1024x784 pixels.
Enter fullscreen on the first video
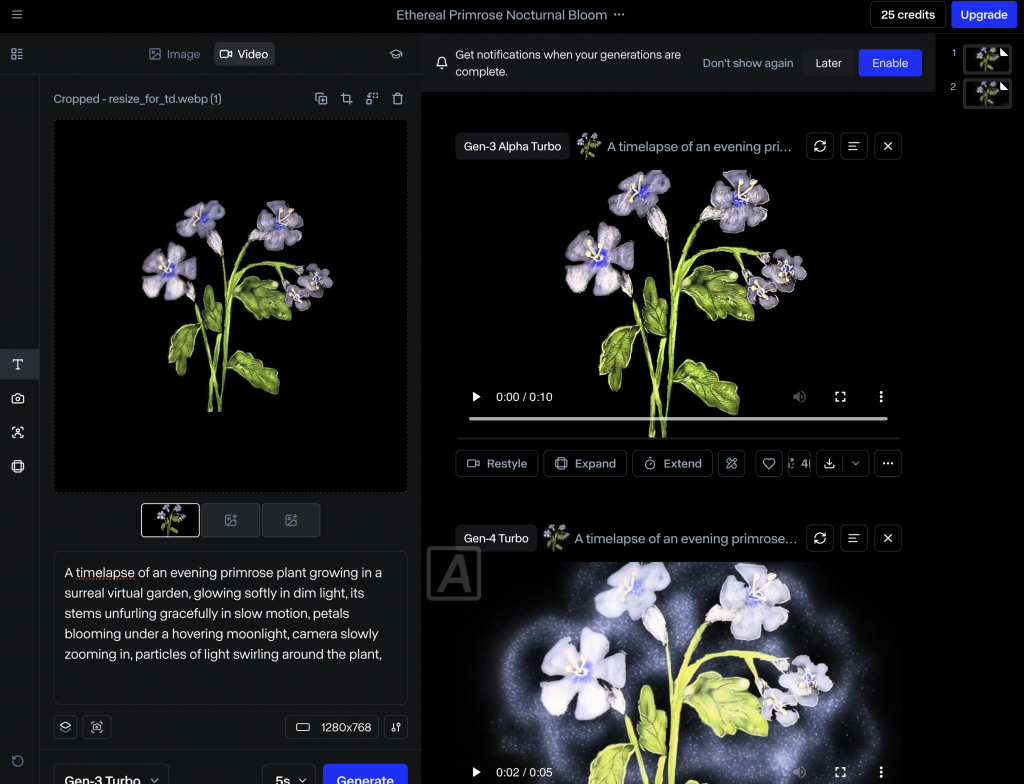pos(840,397)
